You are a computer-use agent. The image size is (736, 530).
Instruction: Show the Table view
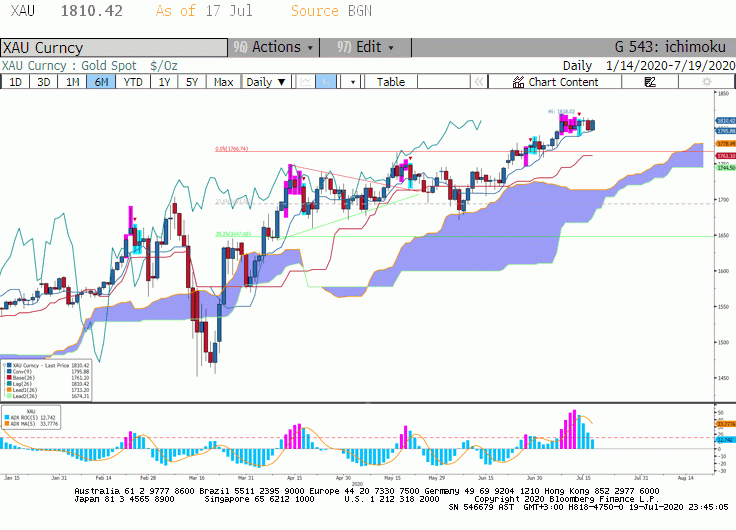click(x=391, y=82)
